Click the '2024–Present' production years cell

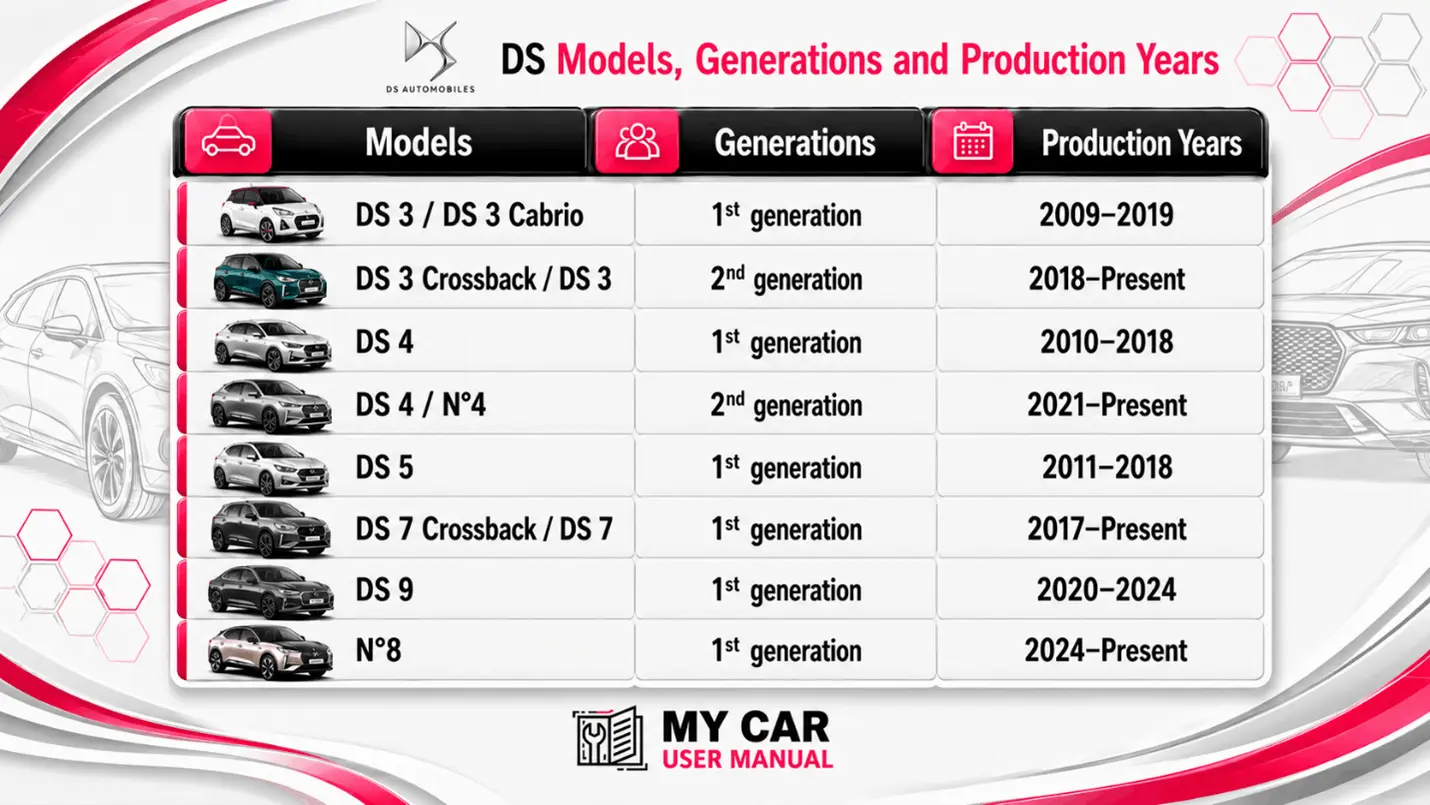(x=1101, y=651)
